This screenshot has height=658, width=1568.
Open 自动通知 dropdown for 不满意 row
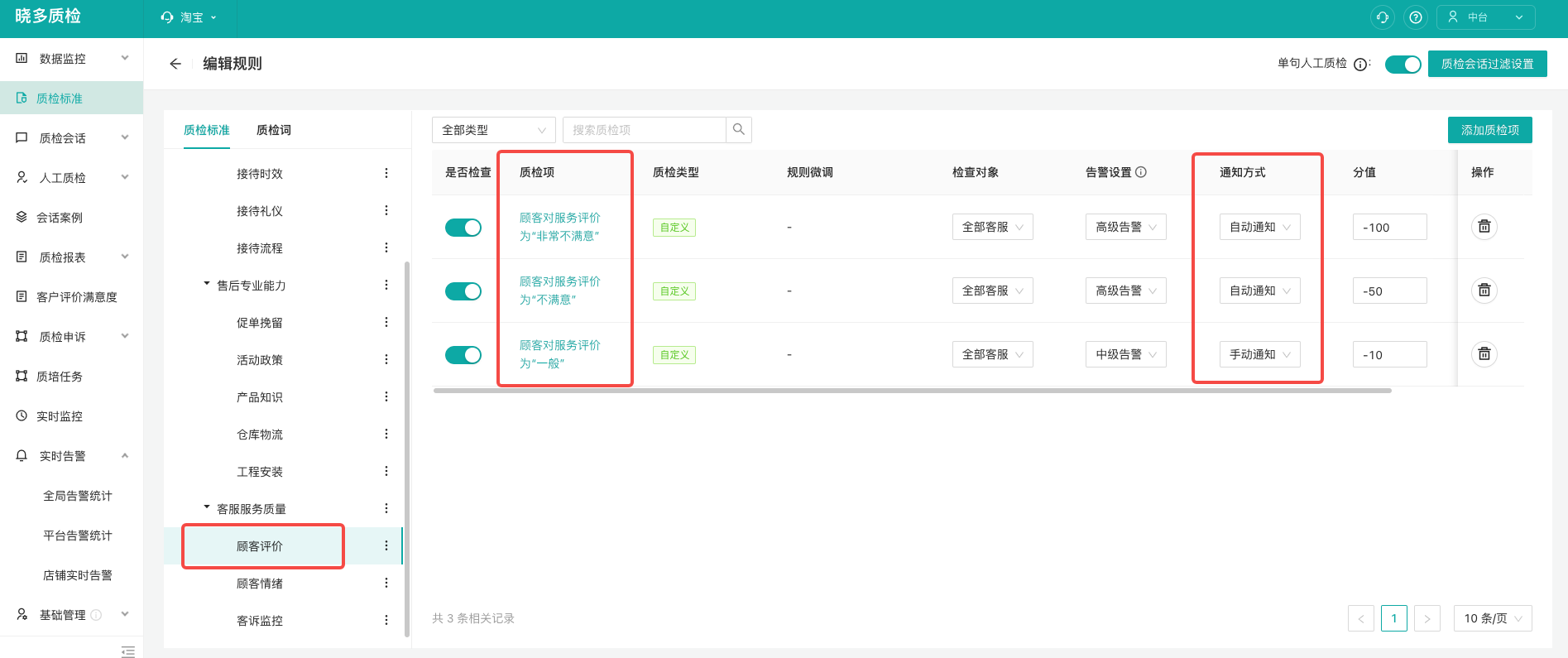(1260, 291)
